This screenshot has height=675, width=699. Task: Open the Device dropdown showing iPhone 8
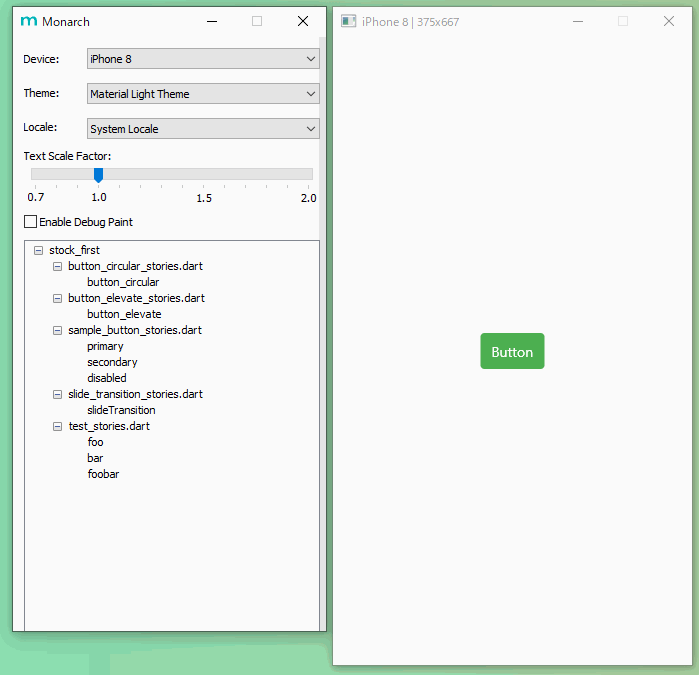coord(203,59)
